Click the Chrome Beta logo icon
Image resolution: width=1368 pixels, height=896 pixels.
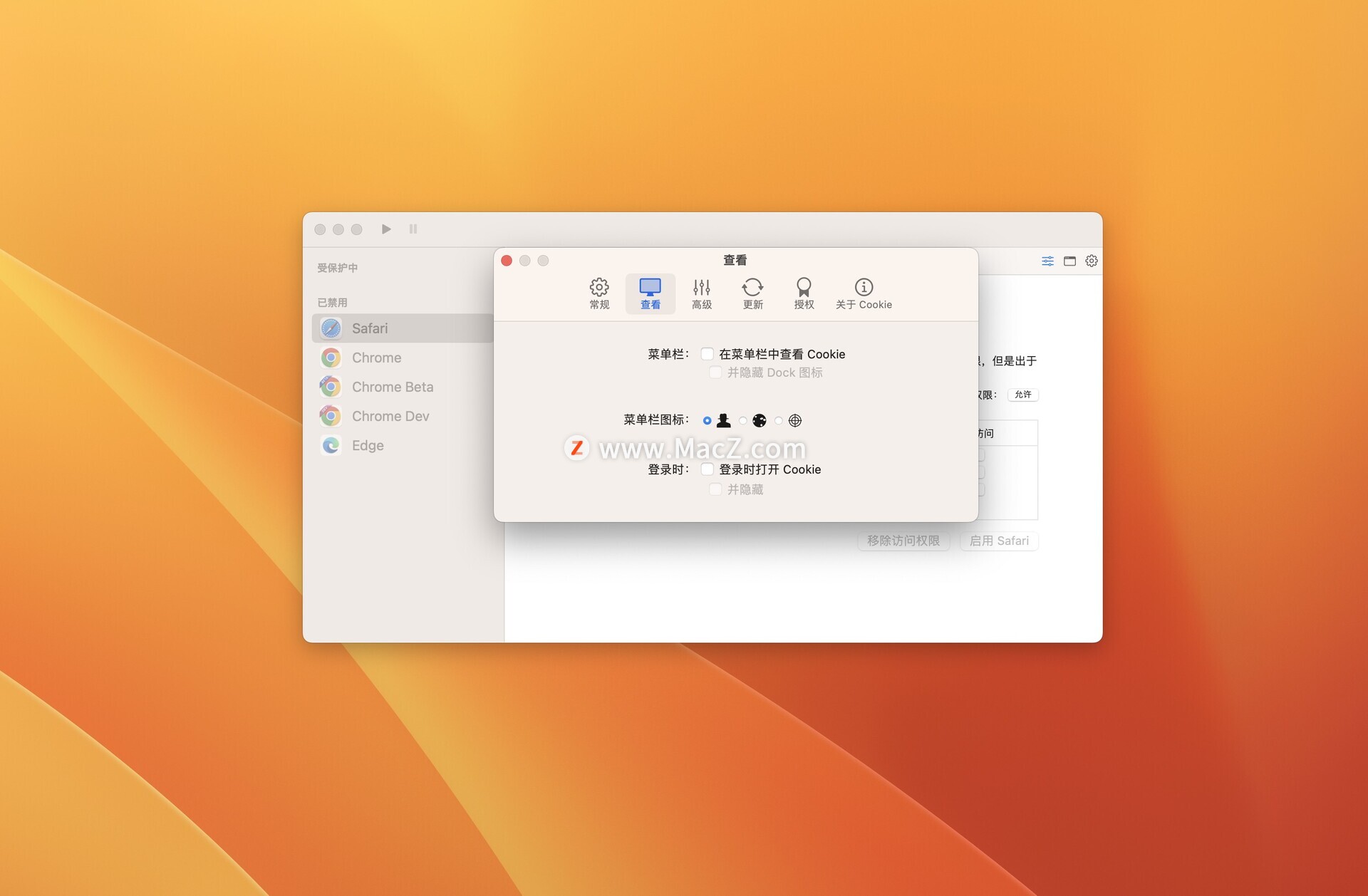[x=331, y=387]
